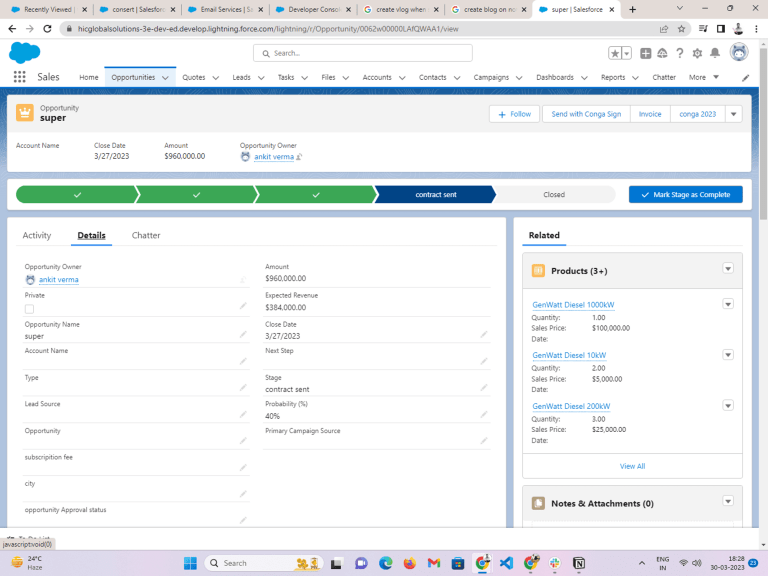
Task: Expand the Leads tab dropdown arrow
Action: 261,78
